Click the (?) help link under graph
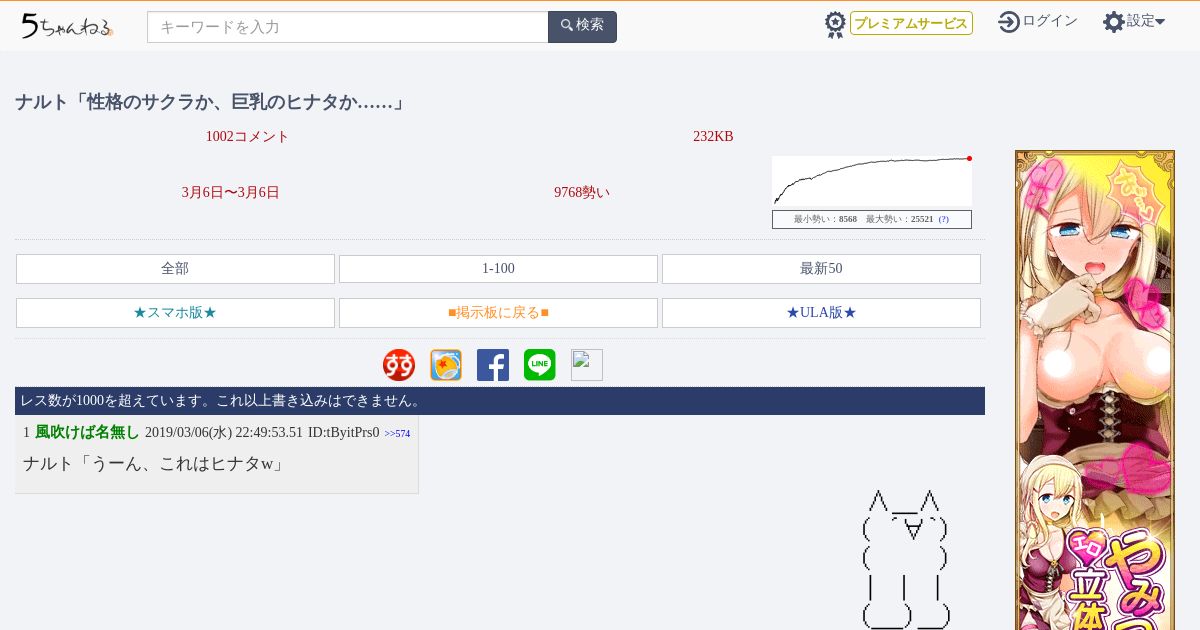Image resolution: width=1200 pixels, height=630 pixels. [943, 219]
